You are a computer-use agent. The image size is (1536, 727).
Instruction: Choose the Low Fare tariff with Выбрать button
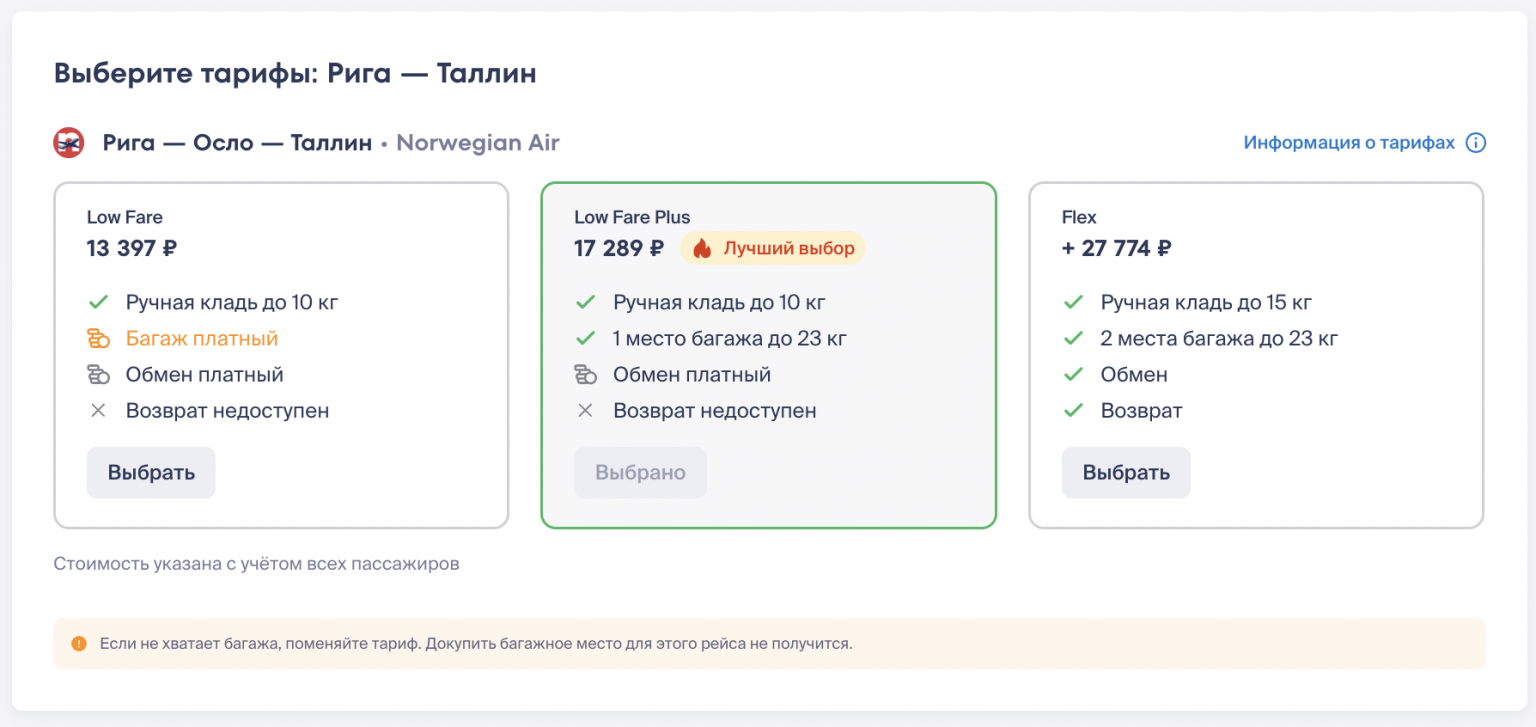coord(151,472)
